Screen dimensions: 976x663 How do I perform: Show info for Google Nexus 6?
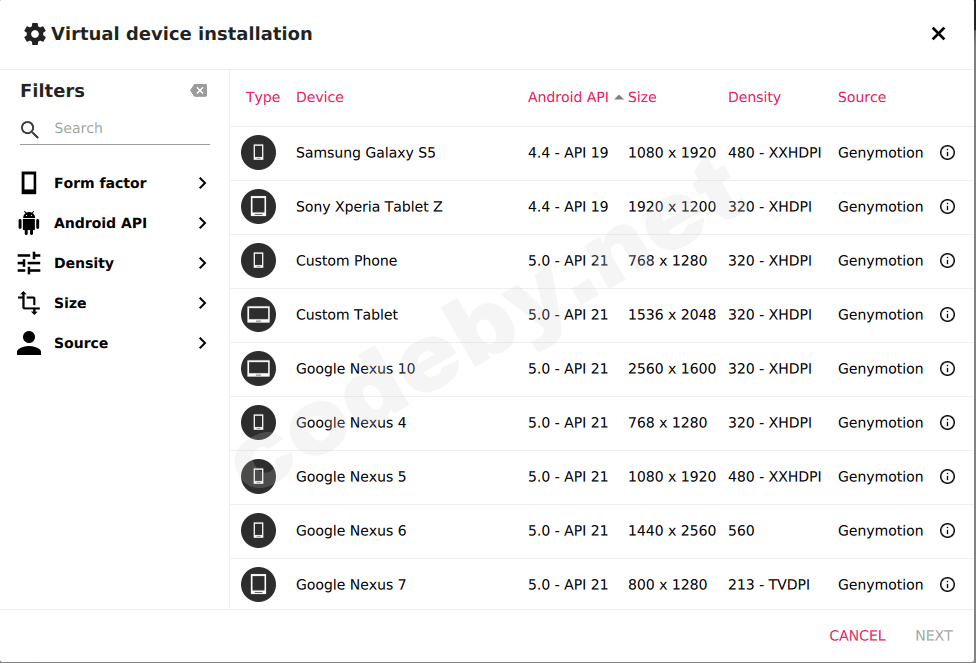coord(947,531)
